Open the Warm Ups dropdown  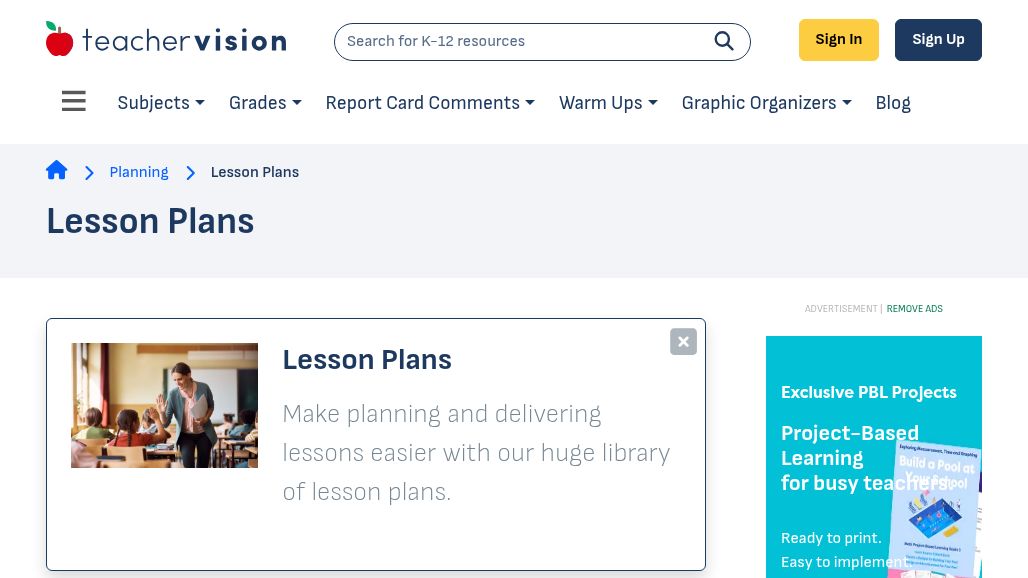point(608,103)
